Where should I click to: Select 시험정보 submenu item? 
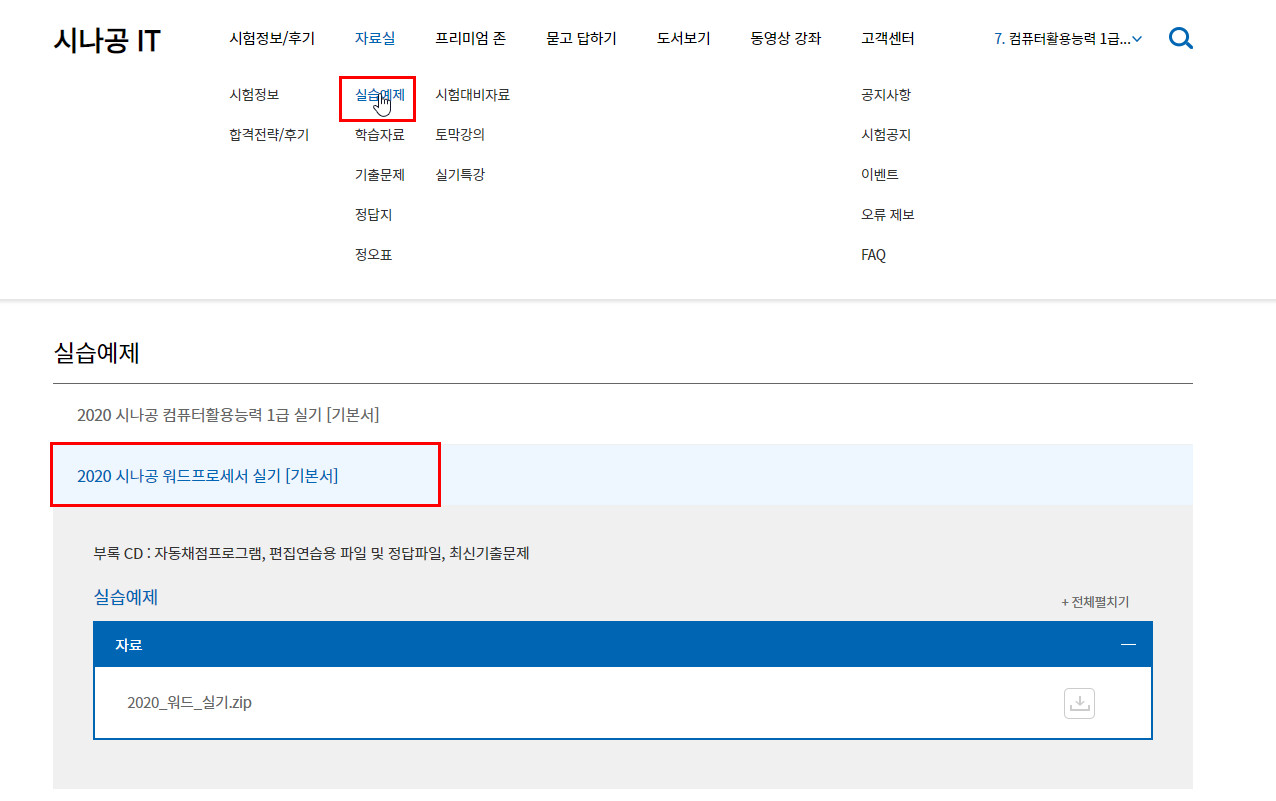click(254, 95)
